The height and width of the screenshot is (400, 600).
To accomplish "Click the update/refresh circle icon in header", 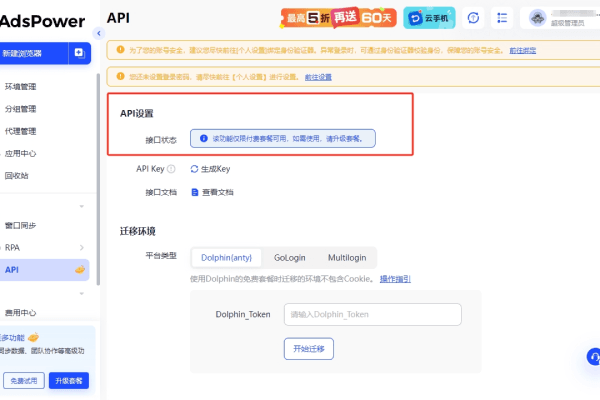I will pos(473,18).
